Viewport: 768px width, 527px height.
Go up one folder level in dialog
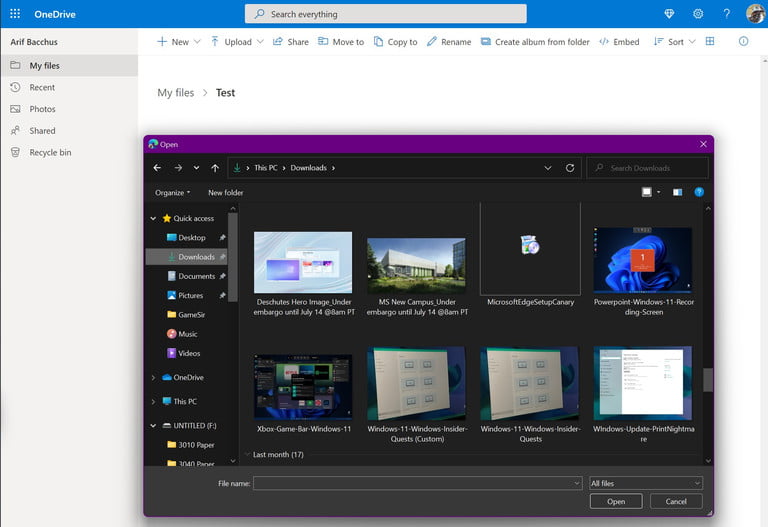click(215, 168)
